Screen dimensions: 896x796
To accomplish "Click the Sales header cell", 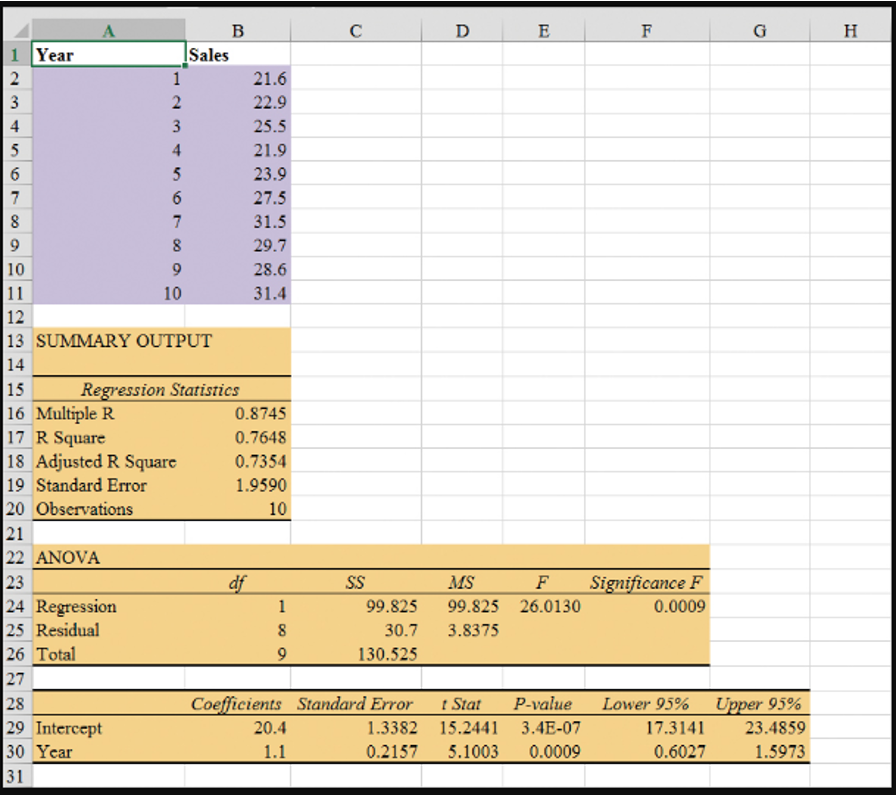I will click(237, 54).
